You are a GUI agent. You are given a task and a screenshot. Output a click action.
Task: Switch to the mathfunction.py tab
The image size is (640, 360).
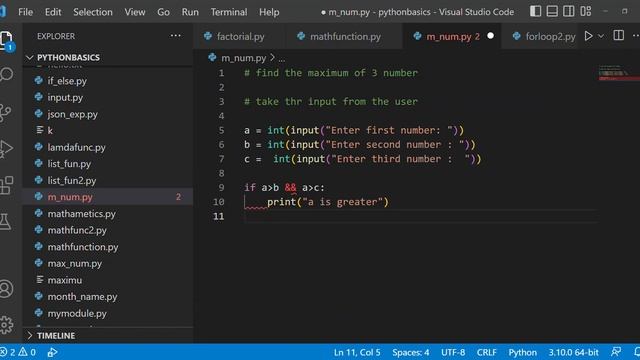pos(345,36)
